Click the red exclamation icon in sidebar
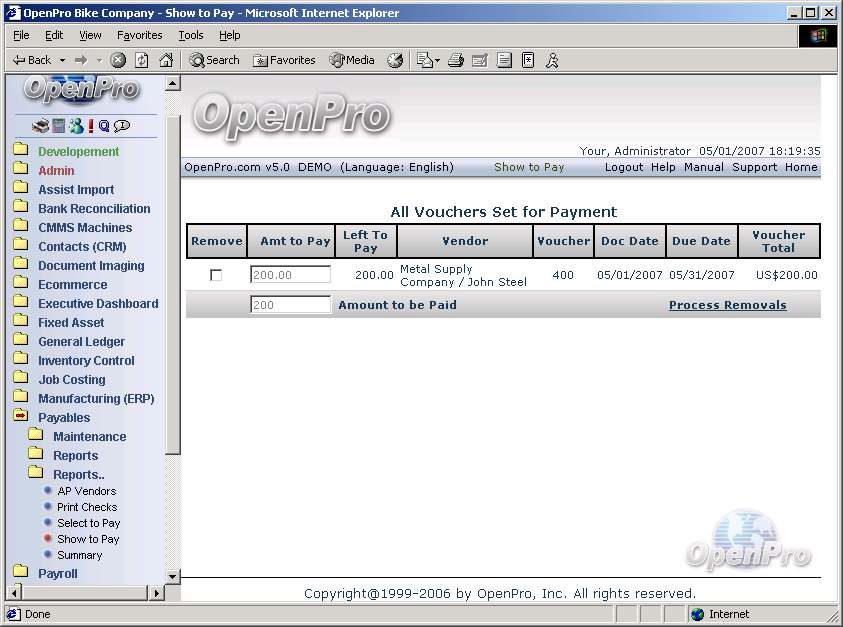This screenshot has height=627, width=843. [x=90, y=126]
